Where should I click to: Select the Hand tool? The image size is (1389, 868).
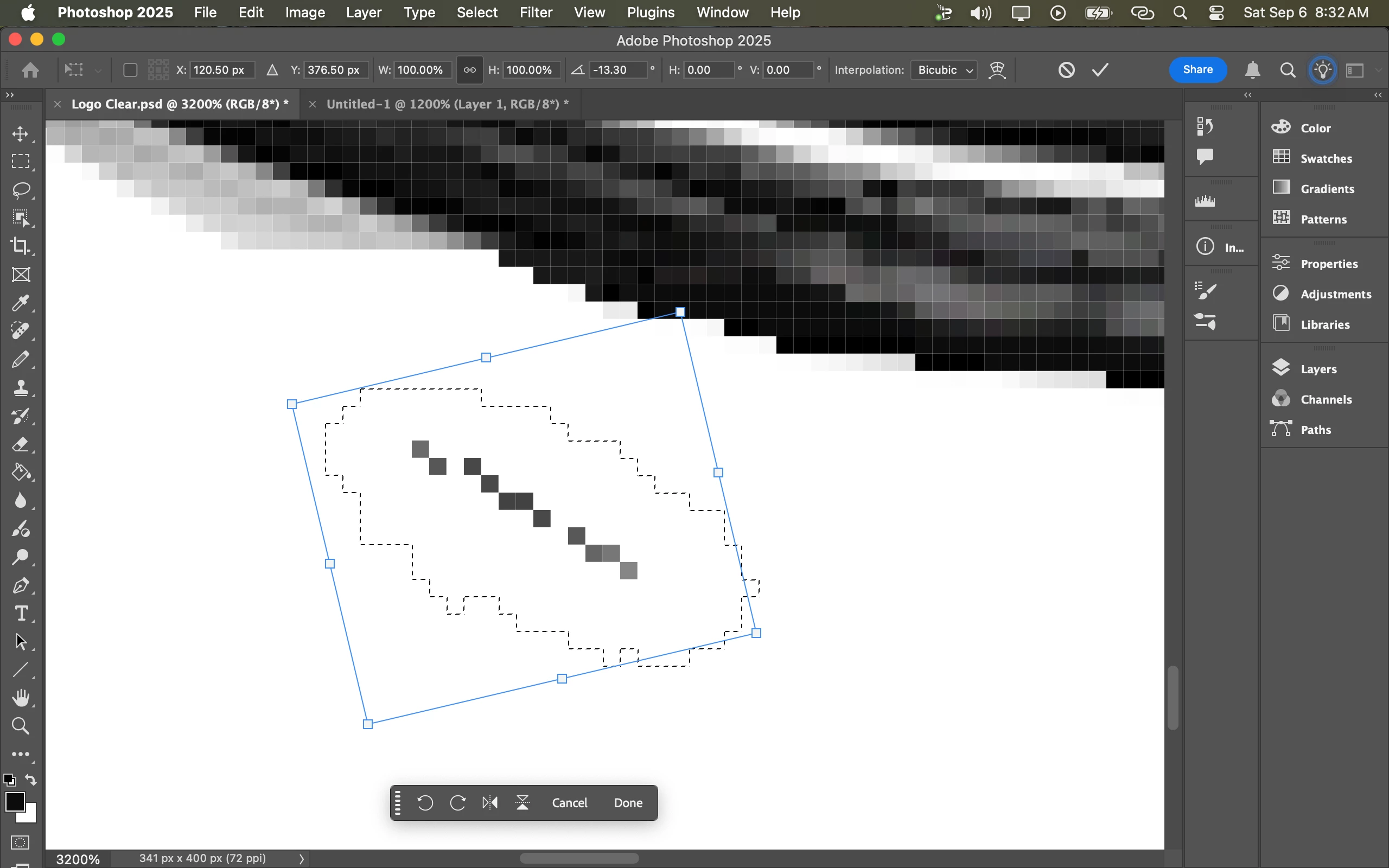point(21,698)
